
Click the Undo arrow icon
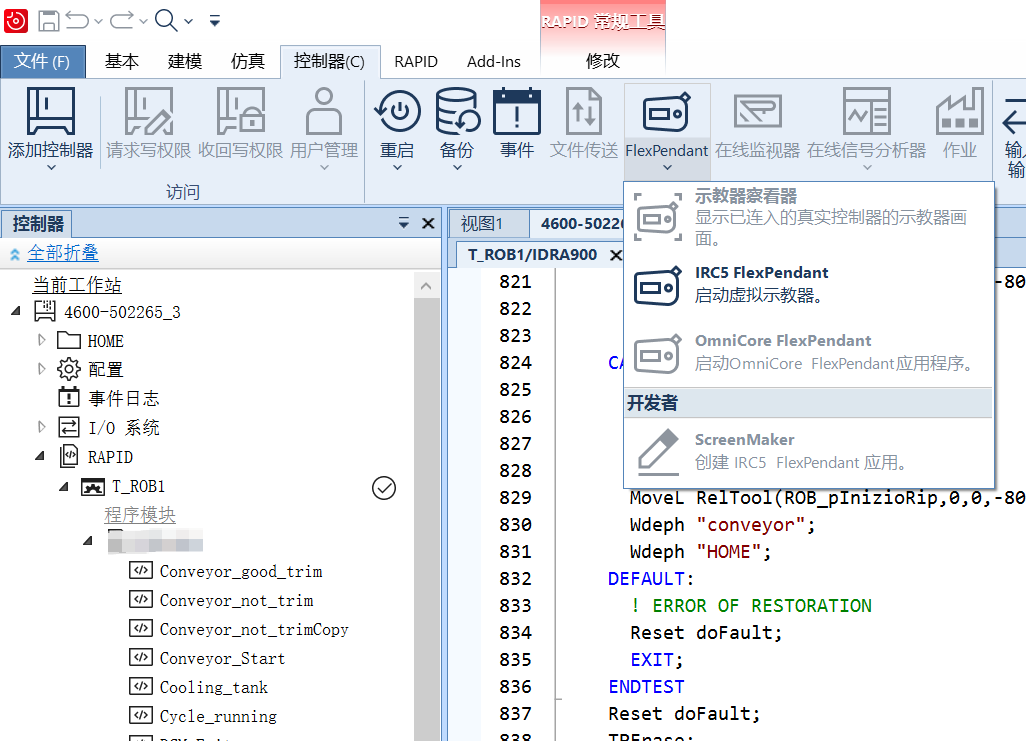tap(77, 21)
